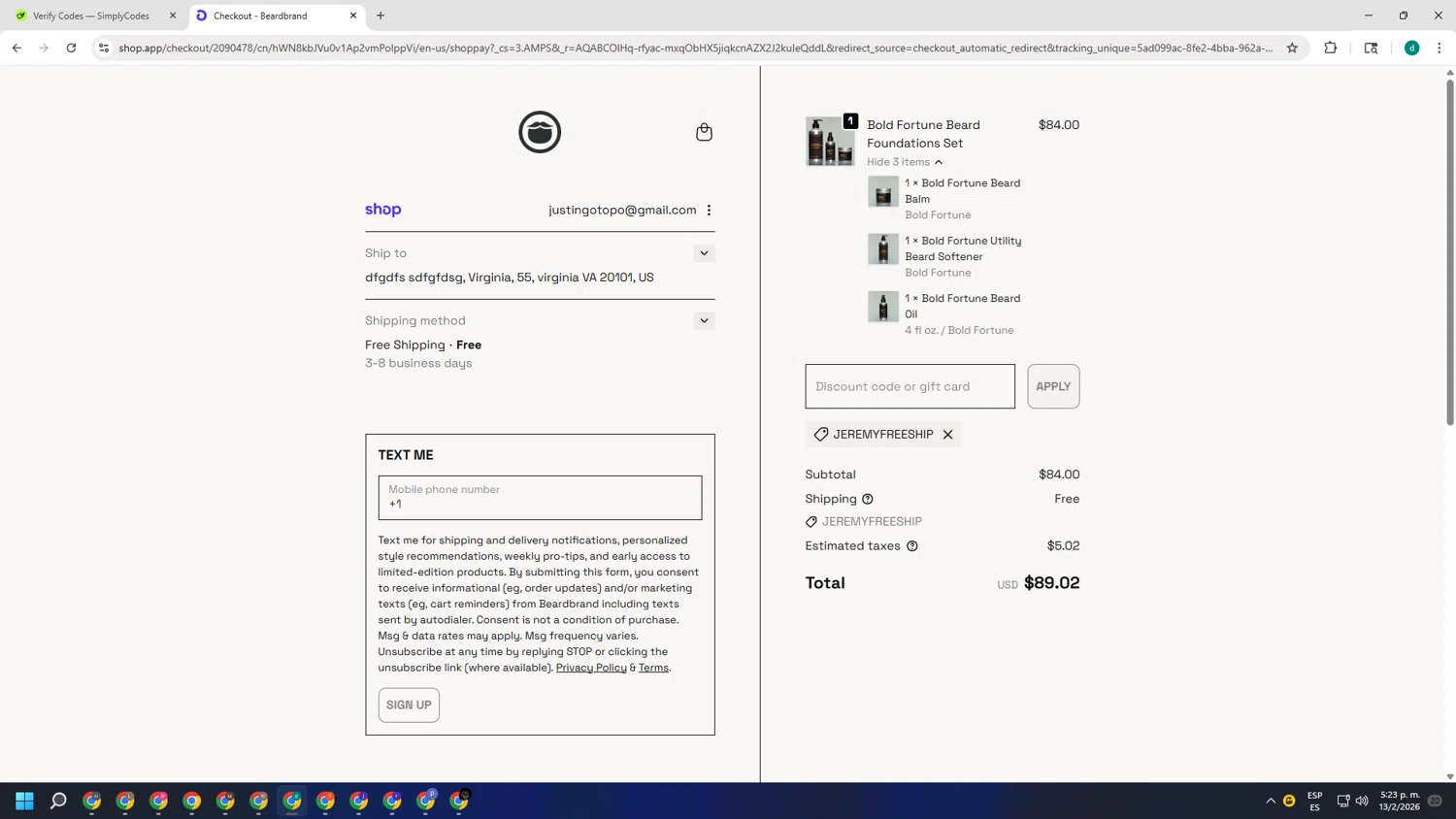The image size is (1456, 819).
Task: Click the discount tag icon beside JEREMYFREESHIP chip
Action: (x=821, y=435)
